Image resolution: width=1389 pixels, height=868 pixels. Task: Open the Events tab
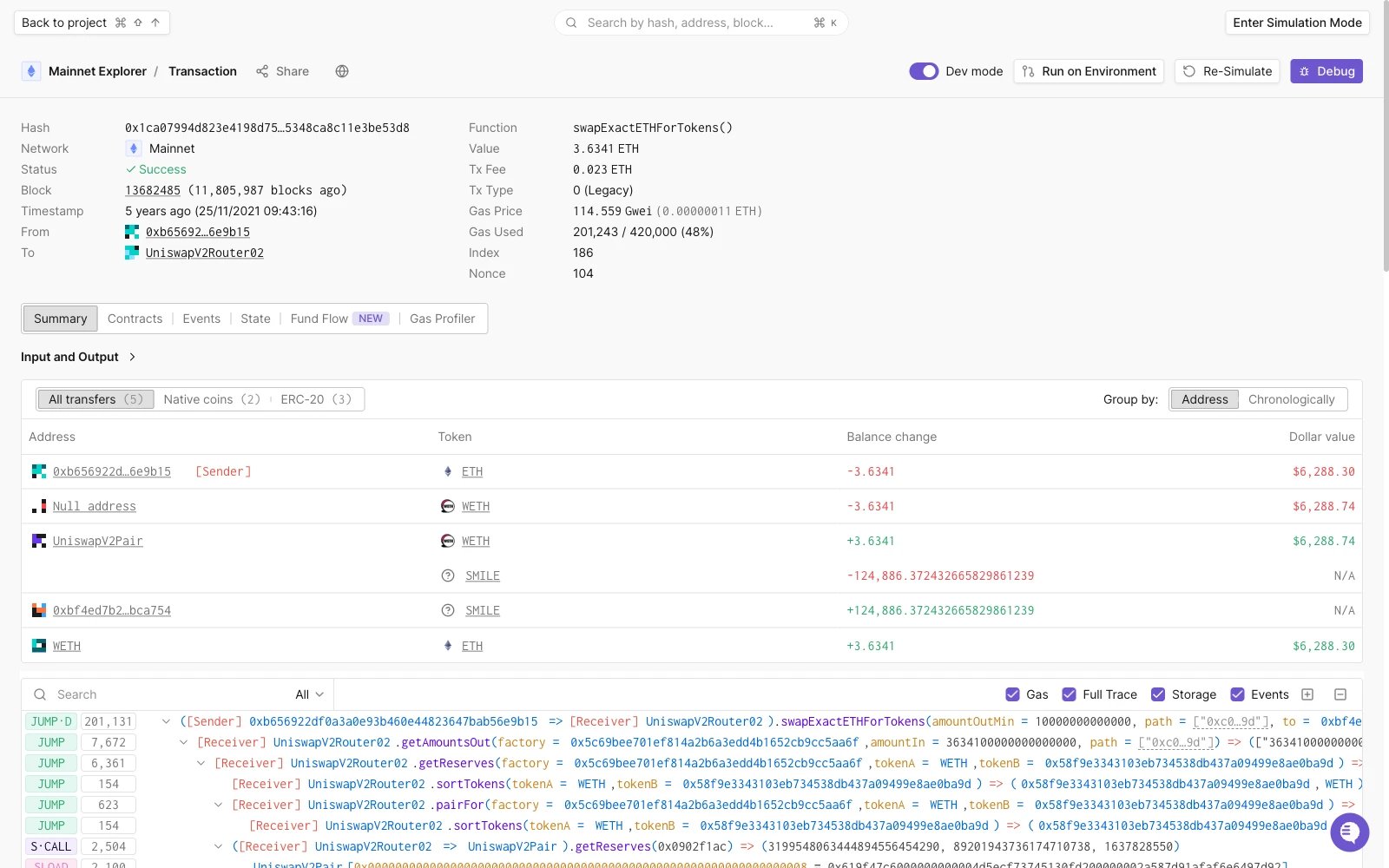pyautogui.click(x=201, y=319)
